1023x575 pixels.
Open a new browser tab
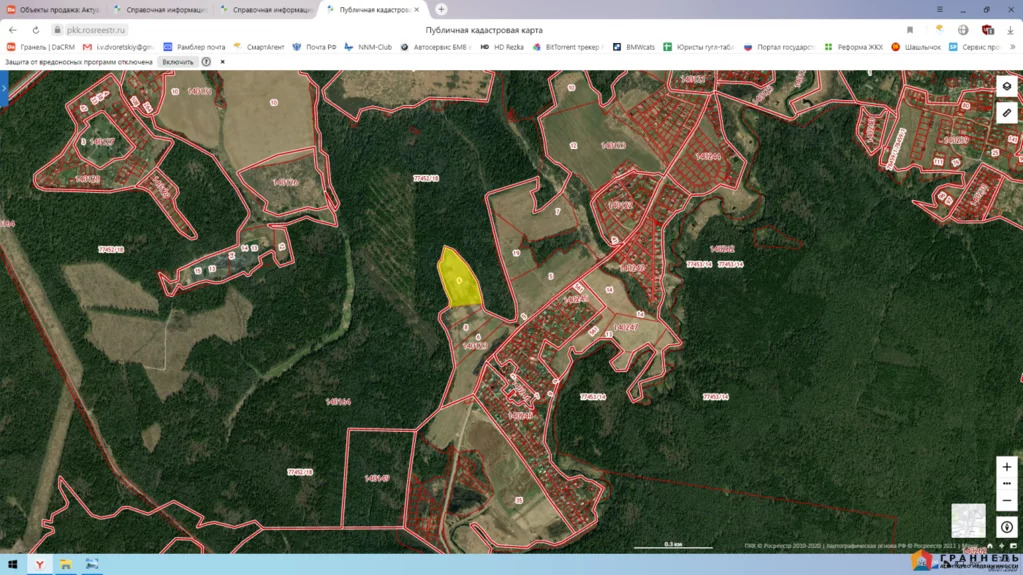pyautogui.click(x=441, y=10)
